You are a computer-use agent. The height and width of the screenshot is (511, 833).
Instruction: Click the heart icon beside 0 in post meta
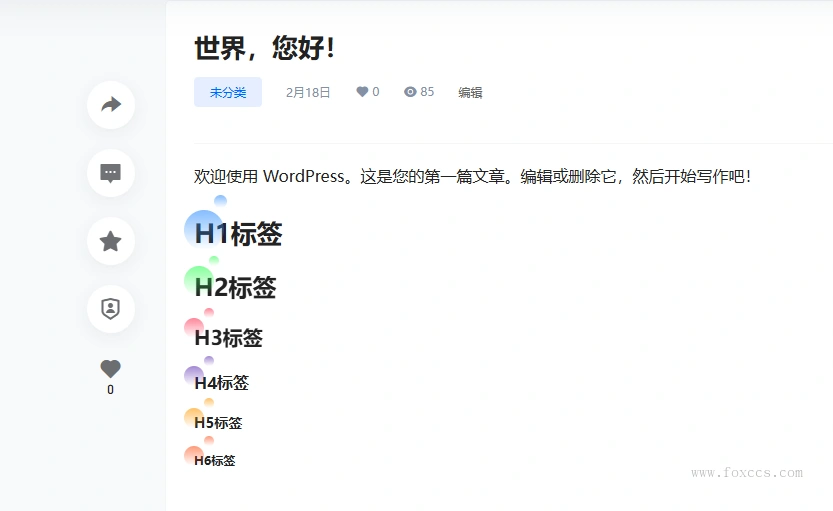362,92
